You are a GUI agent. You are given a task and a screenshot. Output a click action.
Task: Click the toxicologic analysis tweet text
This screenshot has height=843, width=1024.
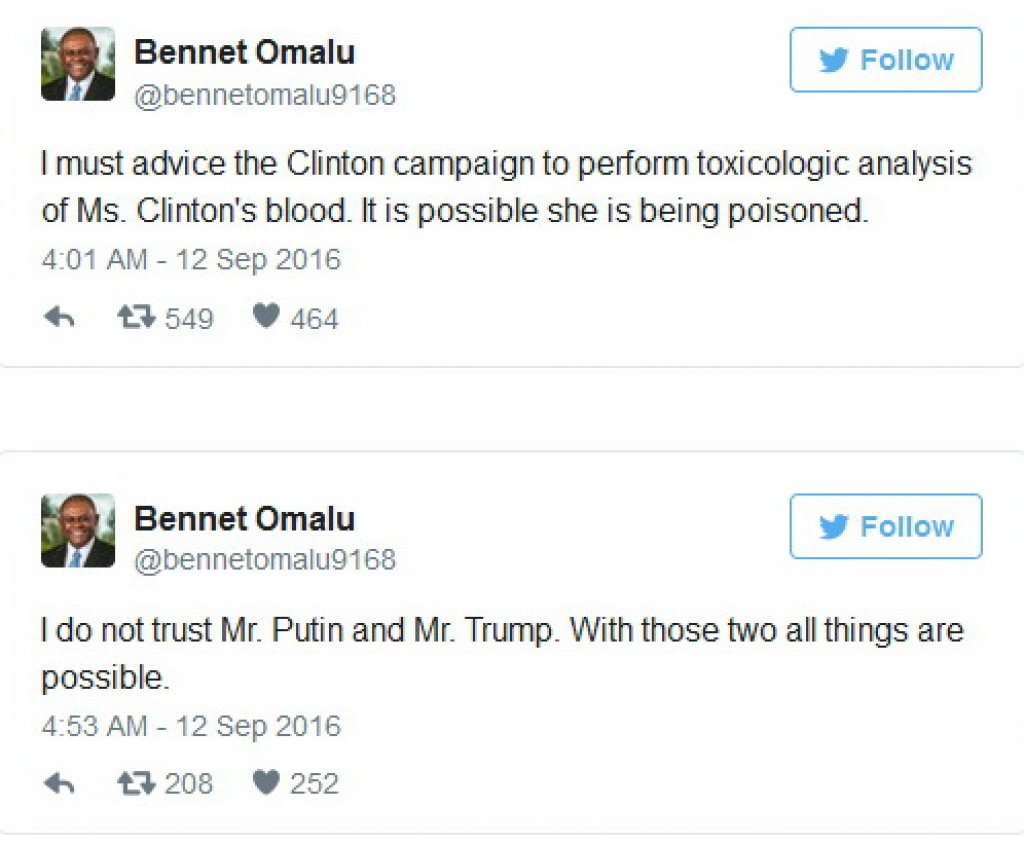pos(506,188)
